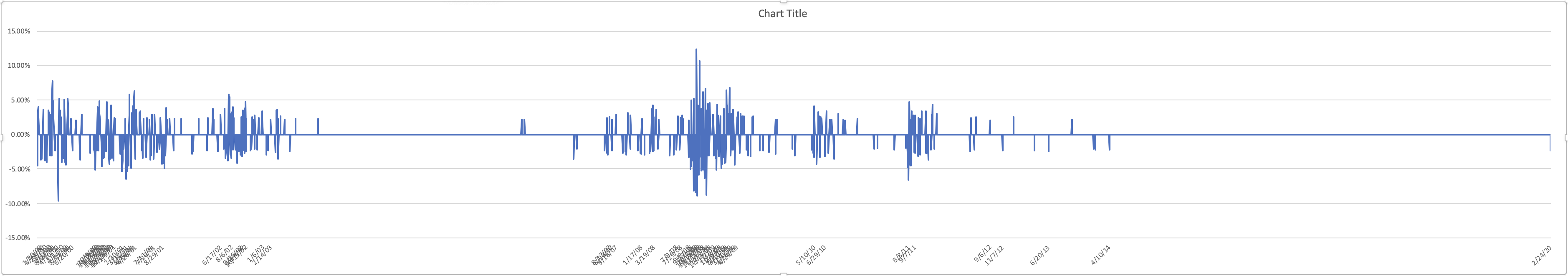This screenshot has height=276, width=1568.
Task: Click the Chart Title text
Action: 782,14
